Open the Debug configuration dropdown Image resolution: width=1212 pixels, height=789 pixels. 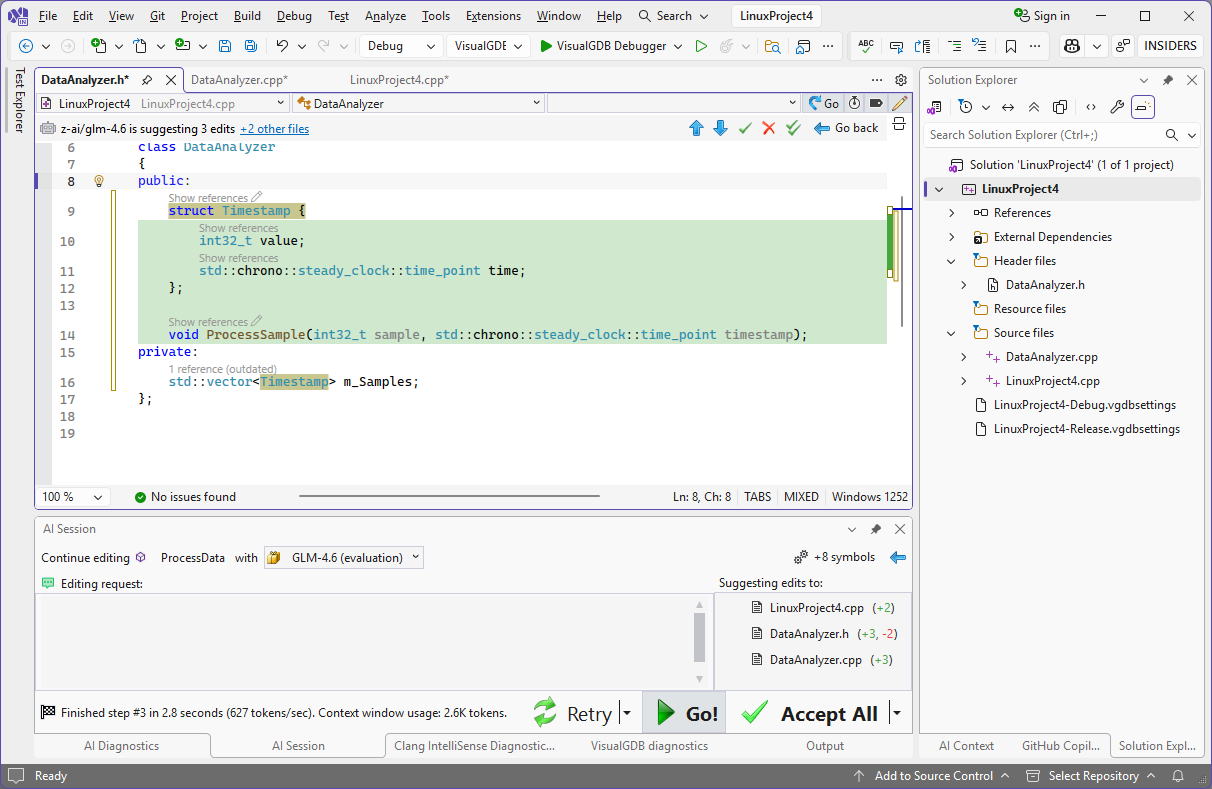click(x=401, y=46)
